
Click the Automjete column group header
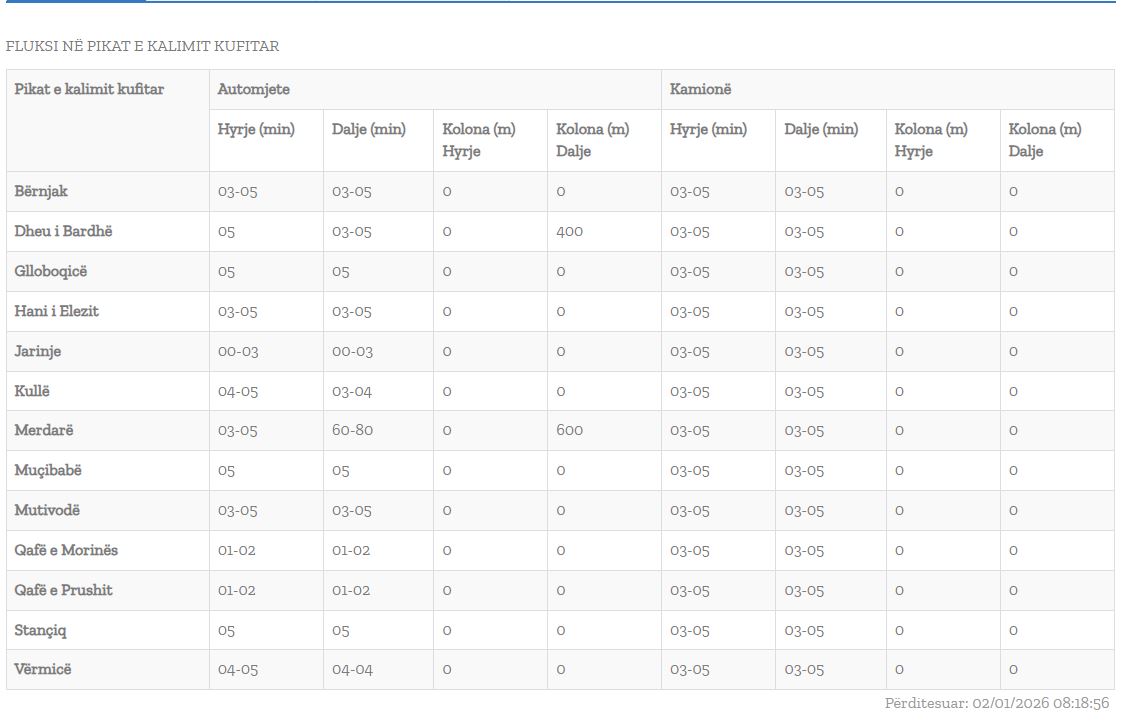click(254, 89)
